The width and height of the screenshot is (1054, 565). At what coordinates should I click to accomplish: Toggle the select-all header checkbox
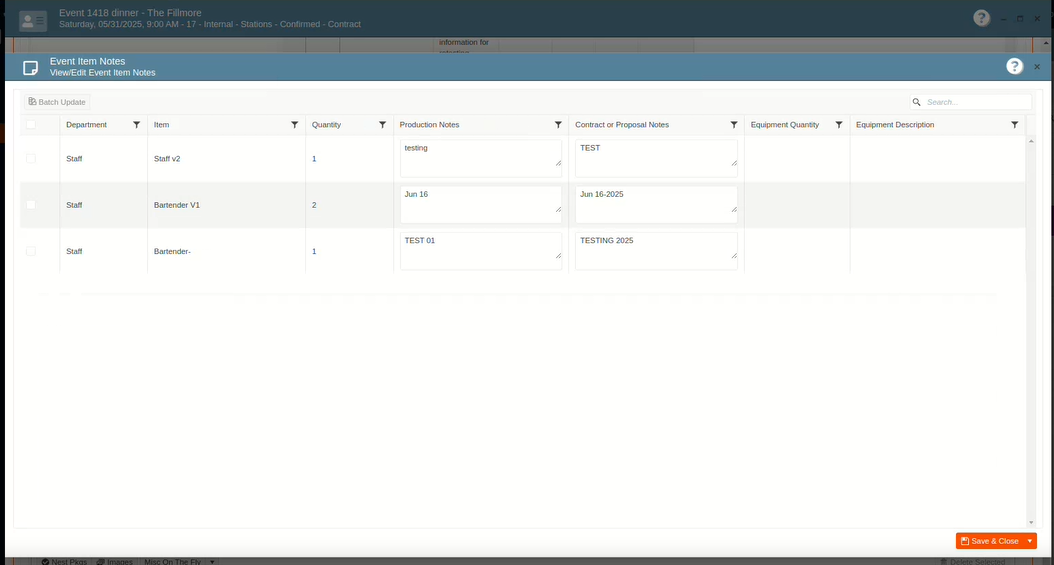31,124
